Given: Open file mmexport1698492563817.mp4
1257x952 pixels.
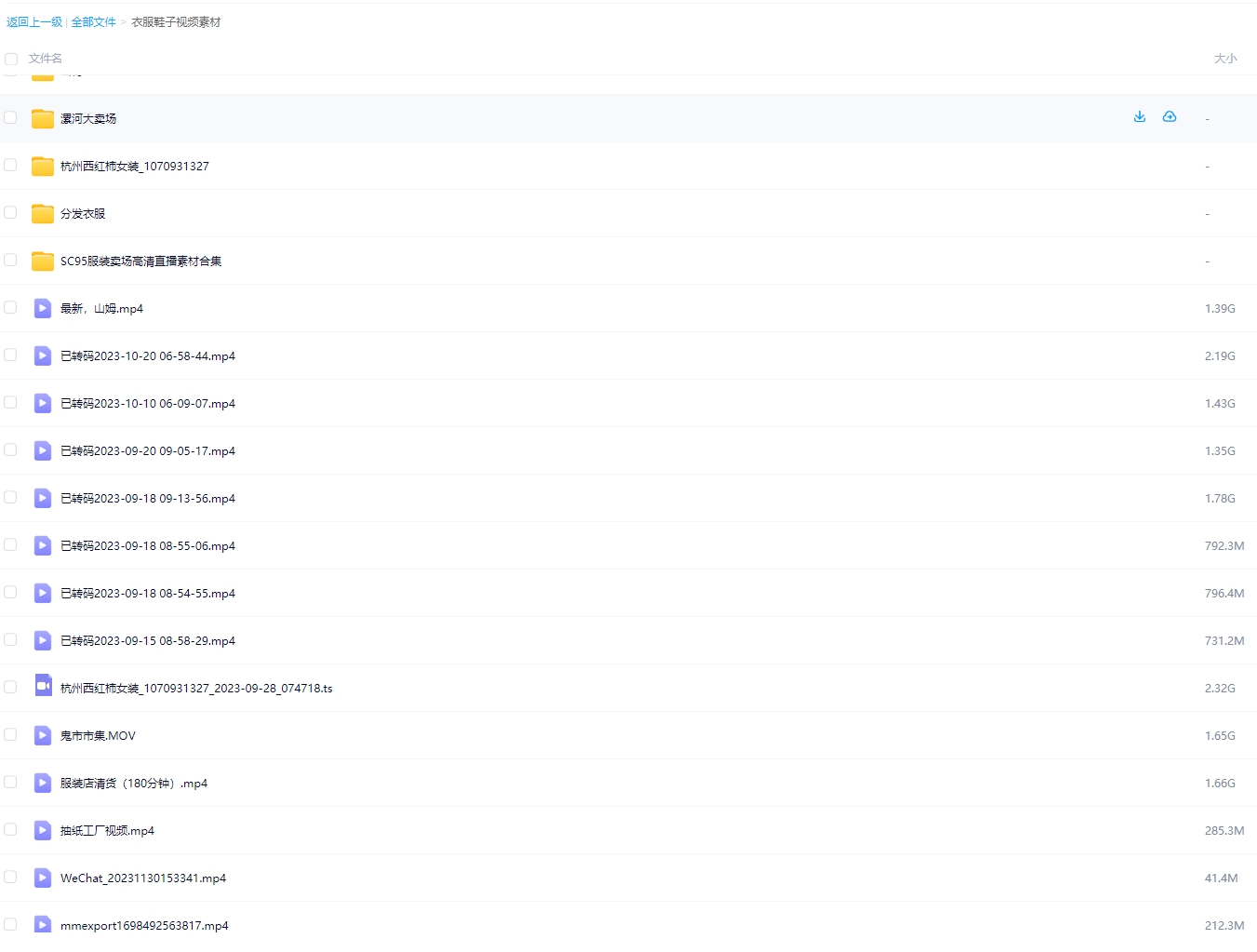Looking at the screenshot, I should [x=144, y=926].
